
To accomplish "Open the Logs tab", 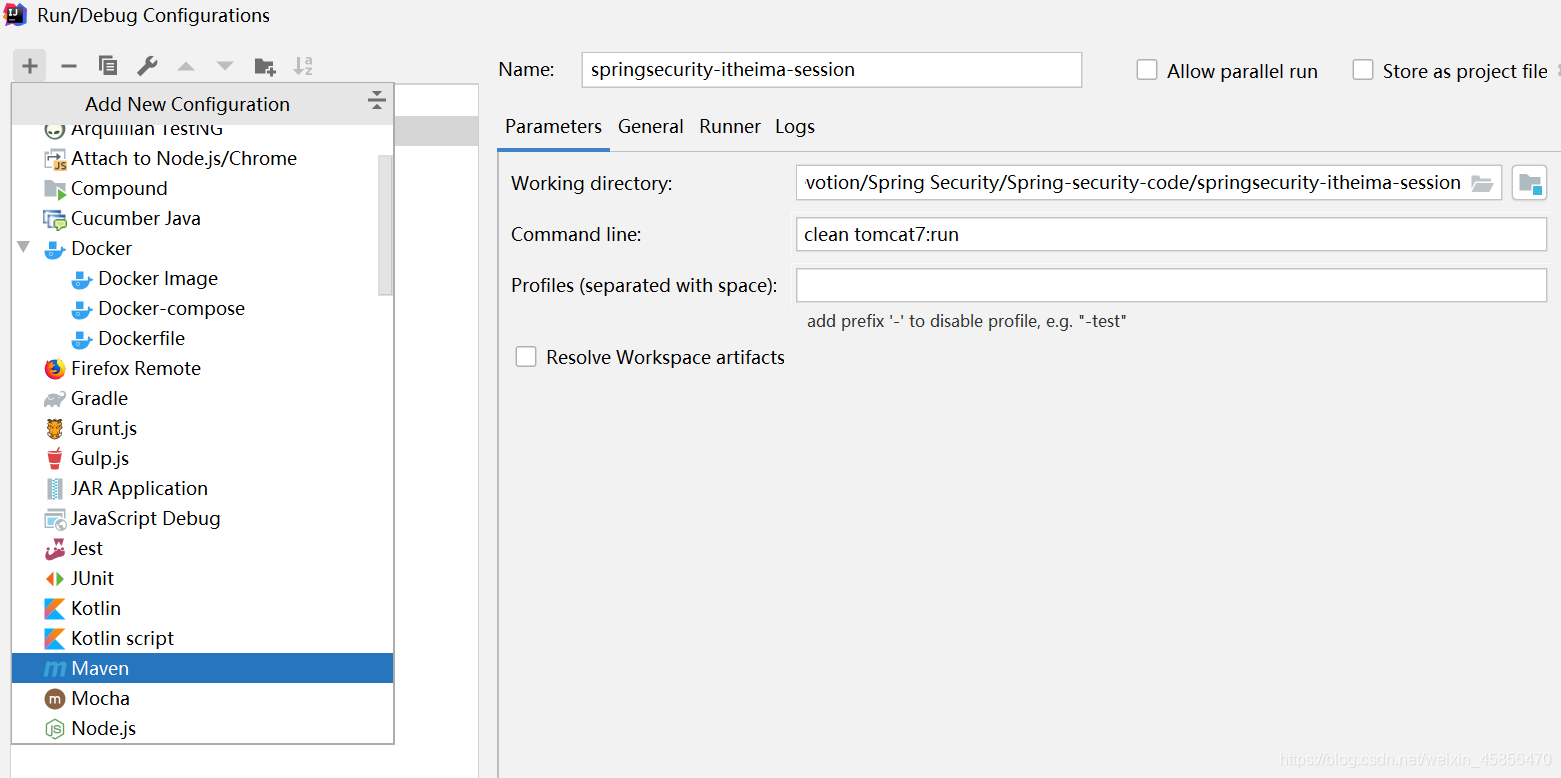I will coord(795,127).
